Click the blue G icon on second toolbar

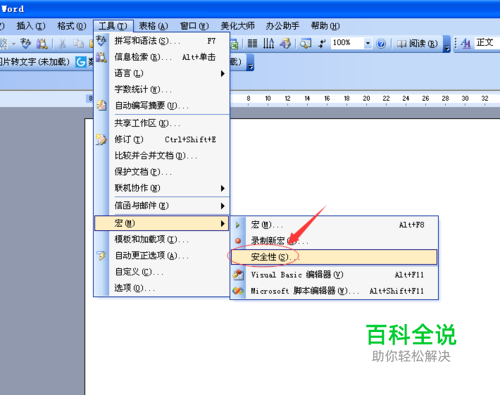point(80,62)
